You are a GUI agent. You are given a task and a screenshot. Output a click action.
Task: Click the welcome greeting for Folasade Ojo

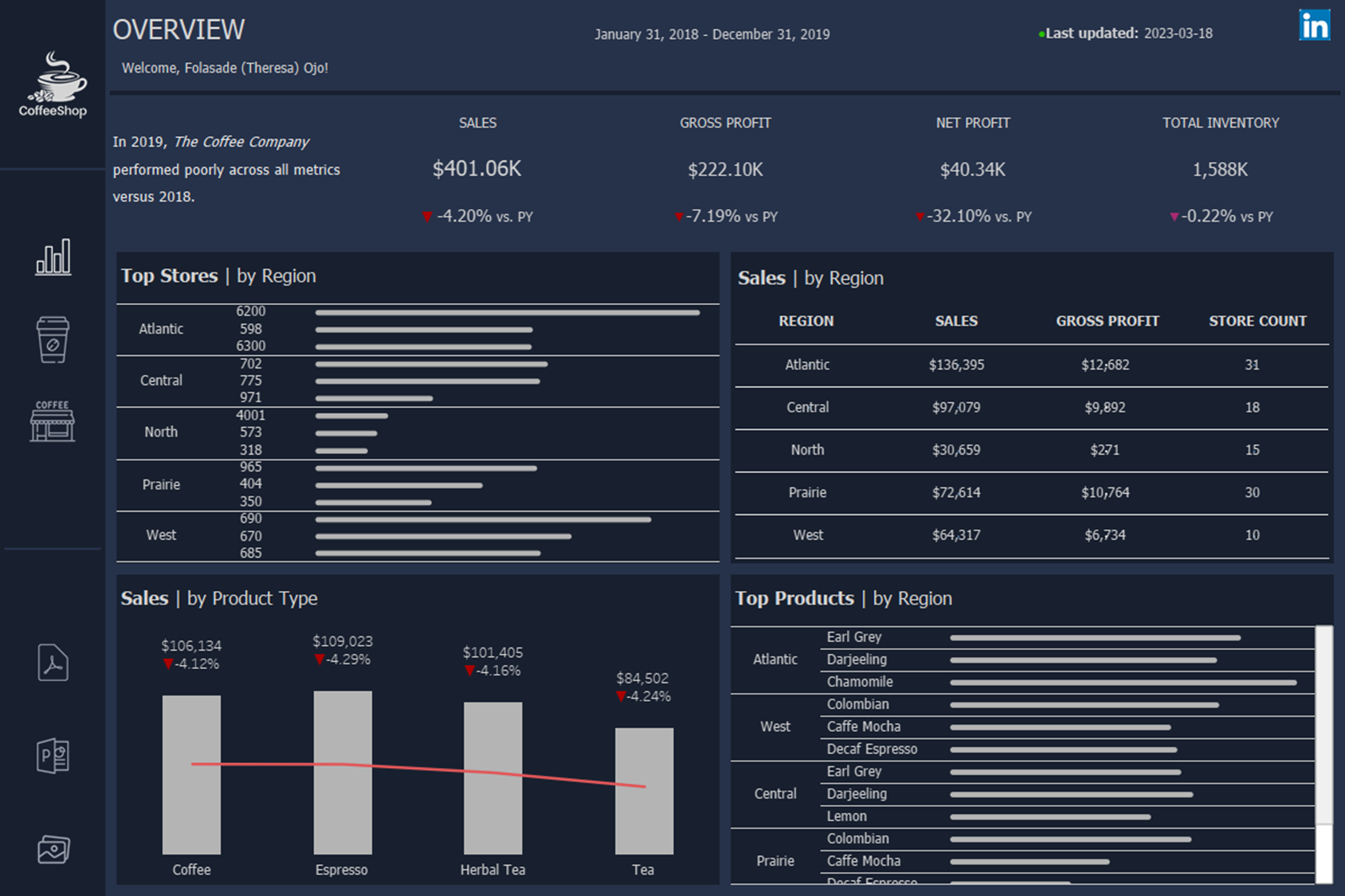(x=224, y=68)
